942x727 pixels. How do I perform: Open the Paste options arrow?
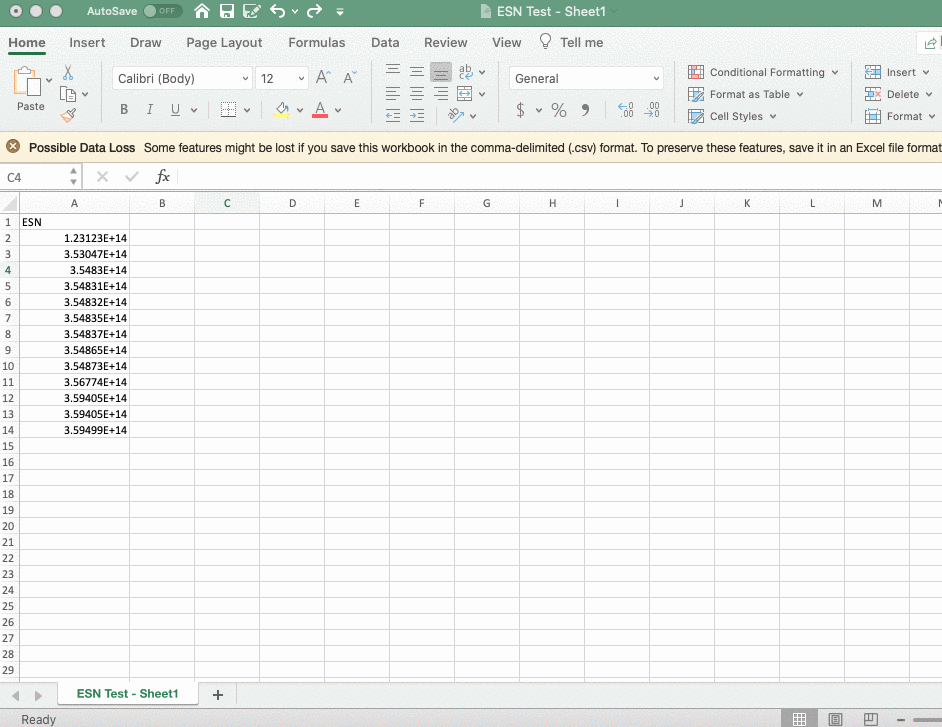pyautogui.click(x=49, y=80)
